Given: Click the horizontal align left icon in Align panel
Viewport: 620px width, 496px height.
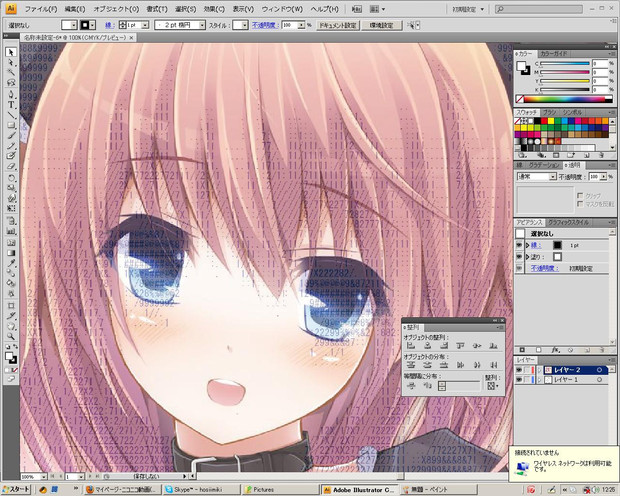Looking at the screenshot, I should click(x=411, y=346).
